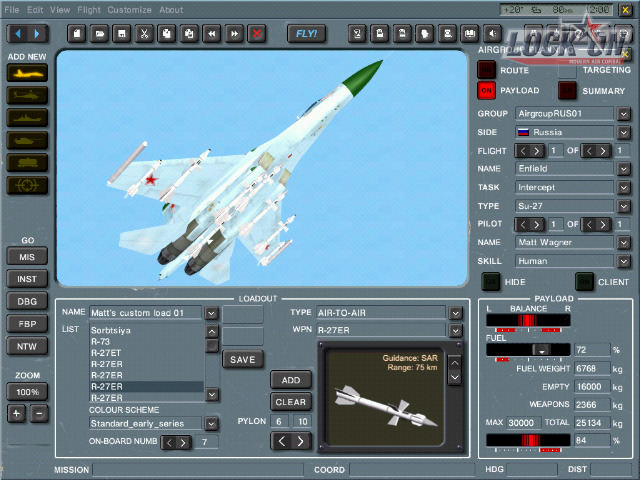Click the red X delete toolbar icon
The height and width of the screenshot is (480, 640).
(x=258, y=34)
